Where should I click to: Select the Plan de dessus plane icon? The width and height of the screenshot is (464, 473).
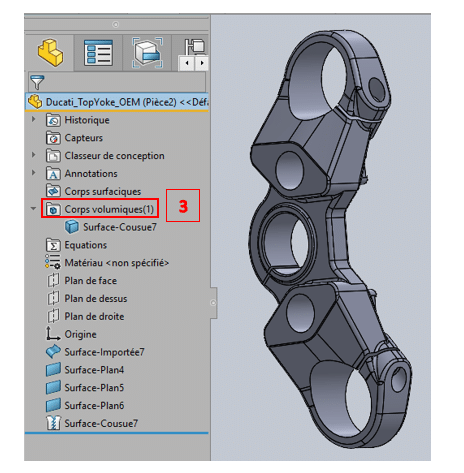point(53,298)
